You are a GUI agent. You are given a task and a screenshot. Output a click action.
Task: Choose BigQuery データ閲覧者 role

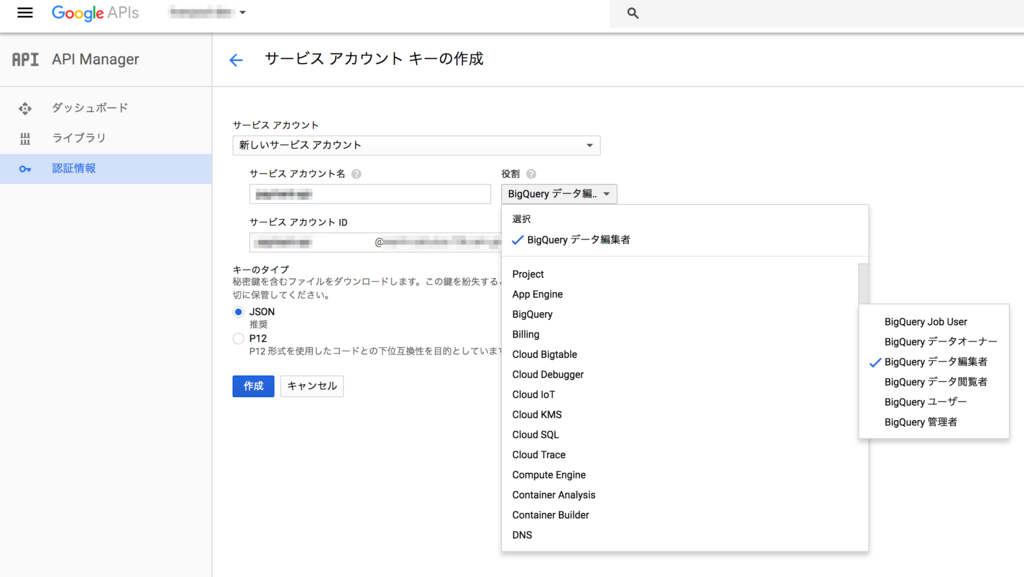point(934,382)
